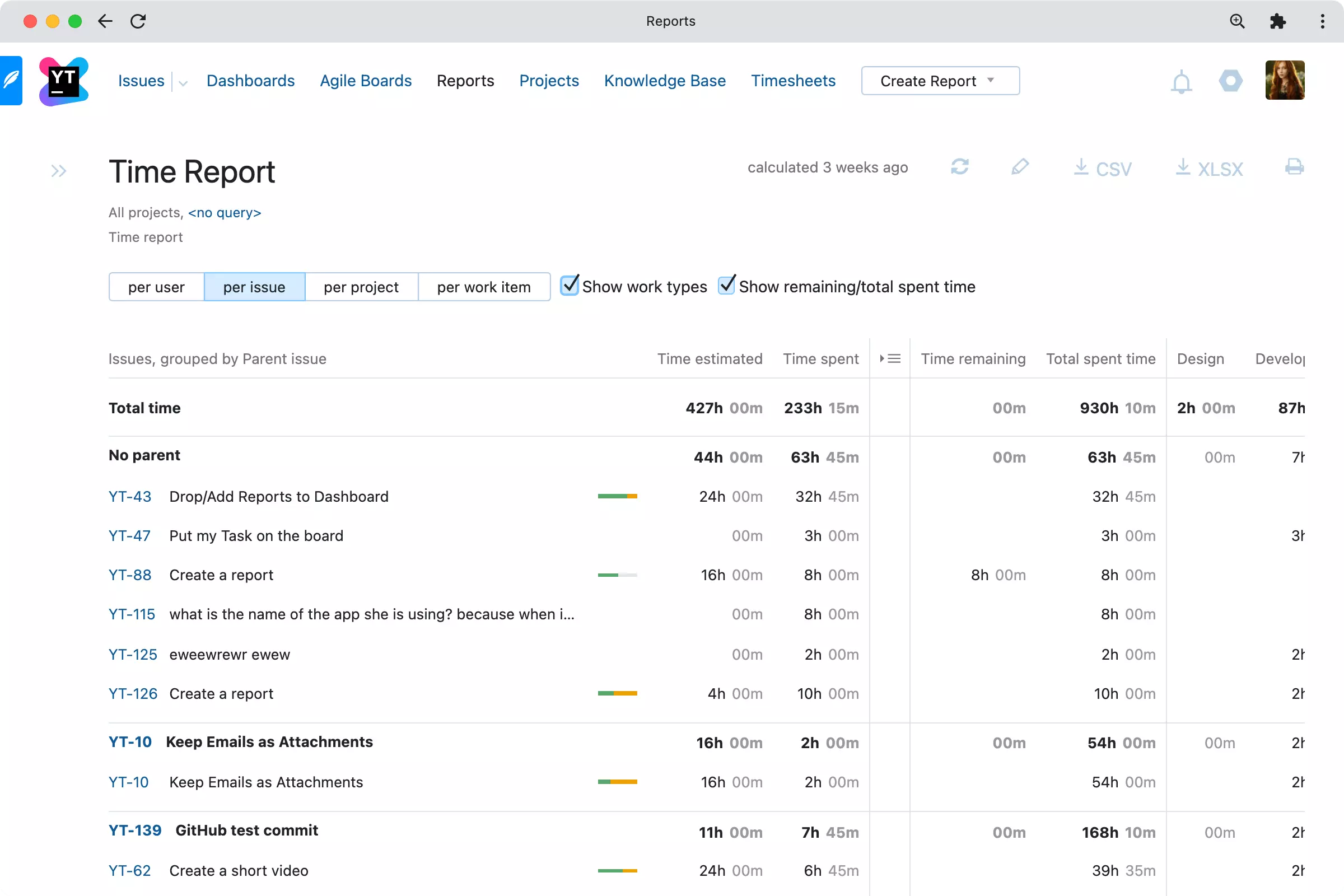Select the per work item tab
Viewport: 1344px width, 896px height.
click(x=484, y=287)
